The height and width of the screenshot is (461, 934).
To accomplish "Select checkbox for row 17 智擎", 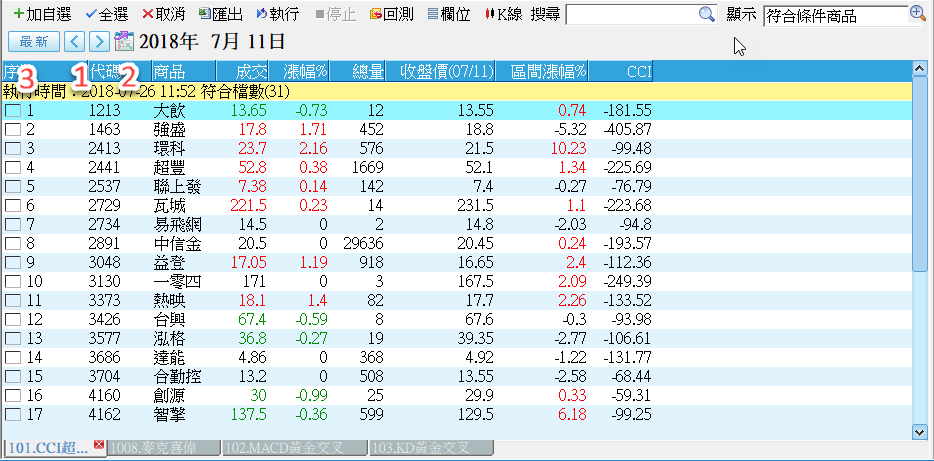I will click(x=12, y=414).
